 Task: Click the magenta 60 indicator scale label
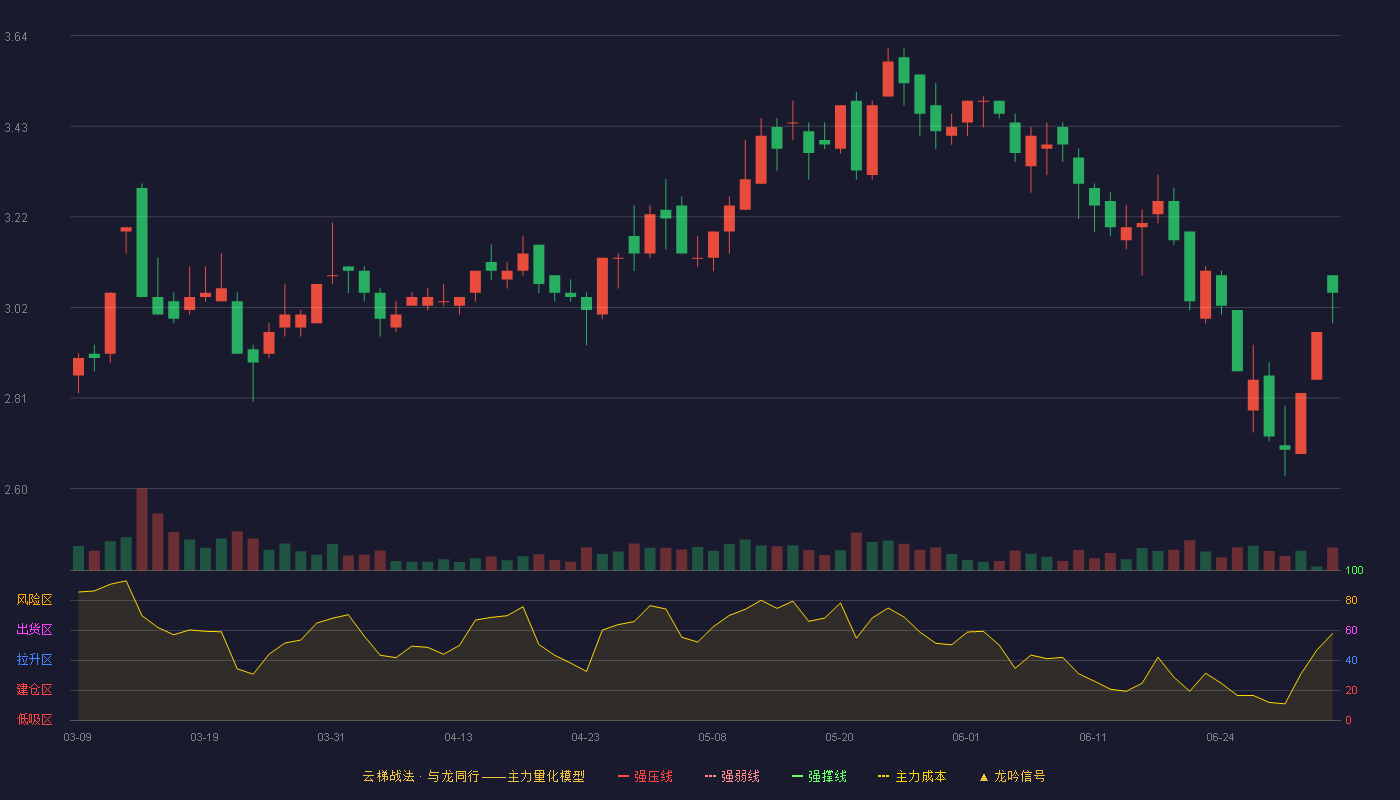click(x=1351, y=631)
